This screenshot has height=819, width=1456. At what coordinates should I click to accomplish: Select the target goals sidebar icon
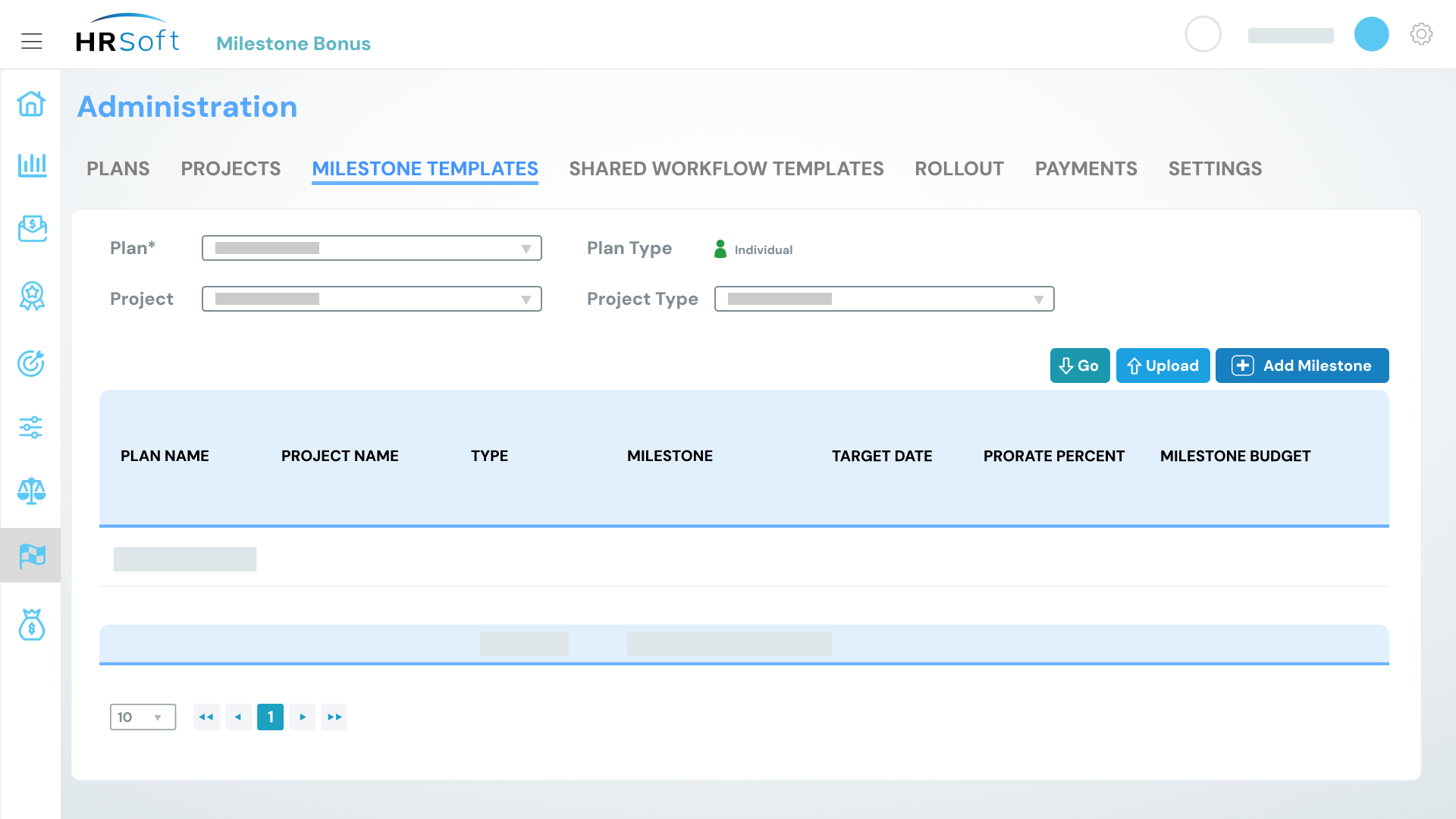point(31,363)
